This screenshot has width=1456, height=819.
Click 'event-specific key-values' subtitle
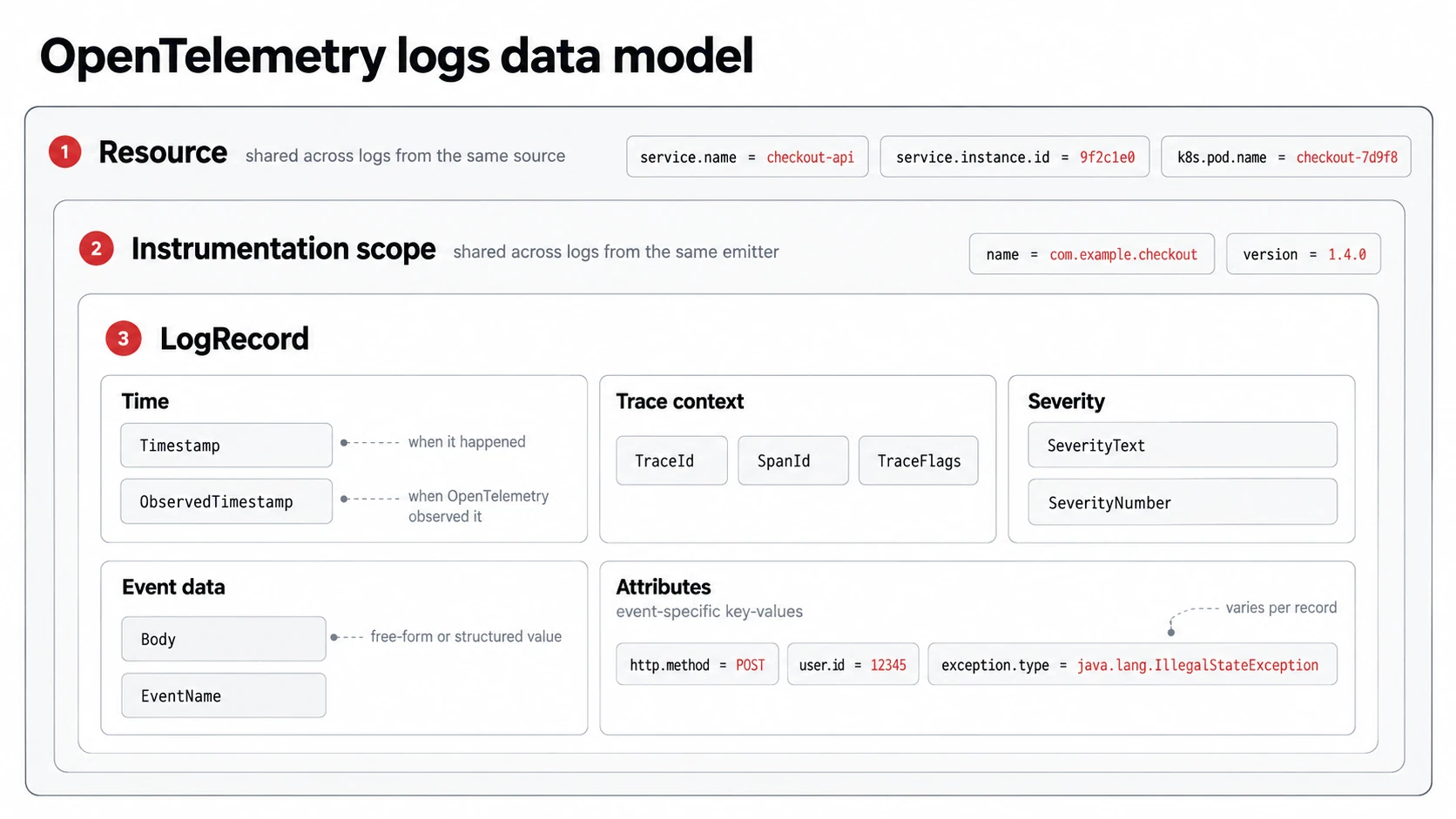(710, 611)
